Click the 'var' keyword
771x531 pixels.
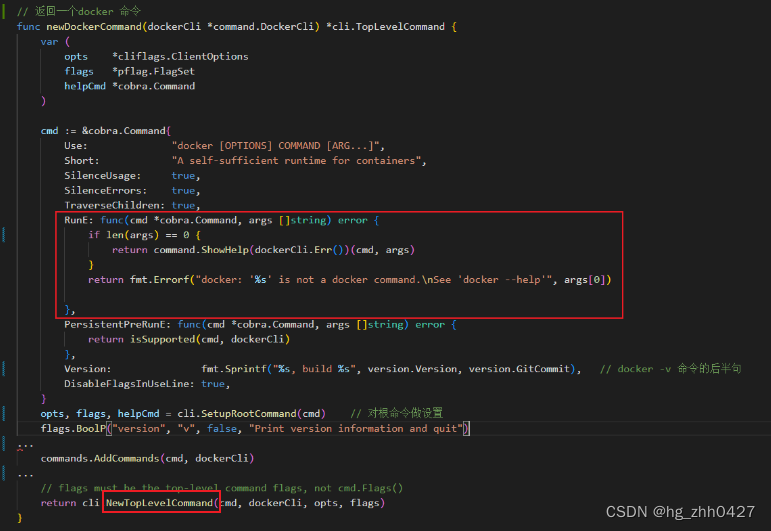[x=49, y=42]
